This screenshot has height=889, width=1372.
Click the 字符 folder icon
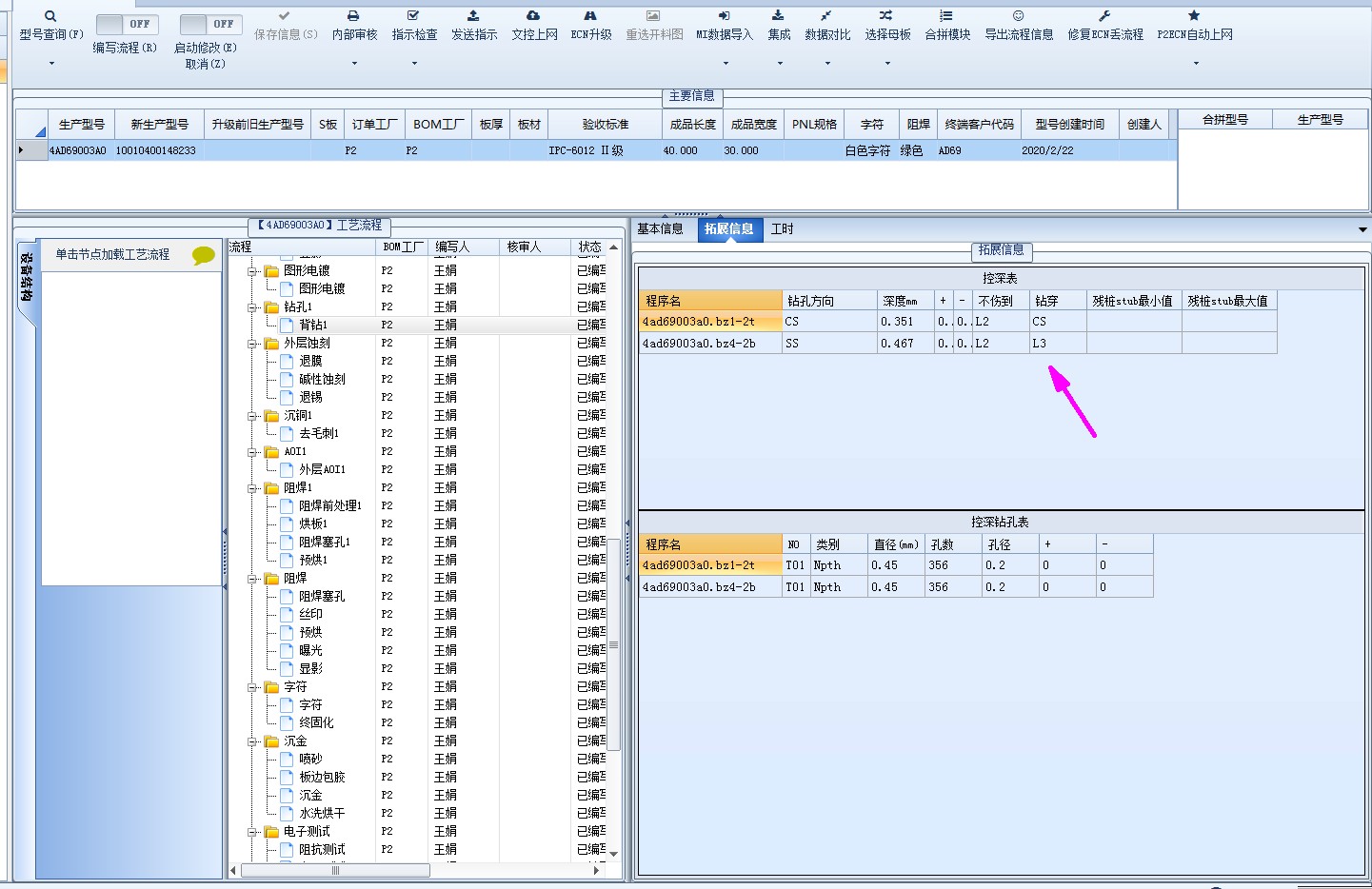(271, 686)
